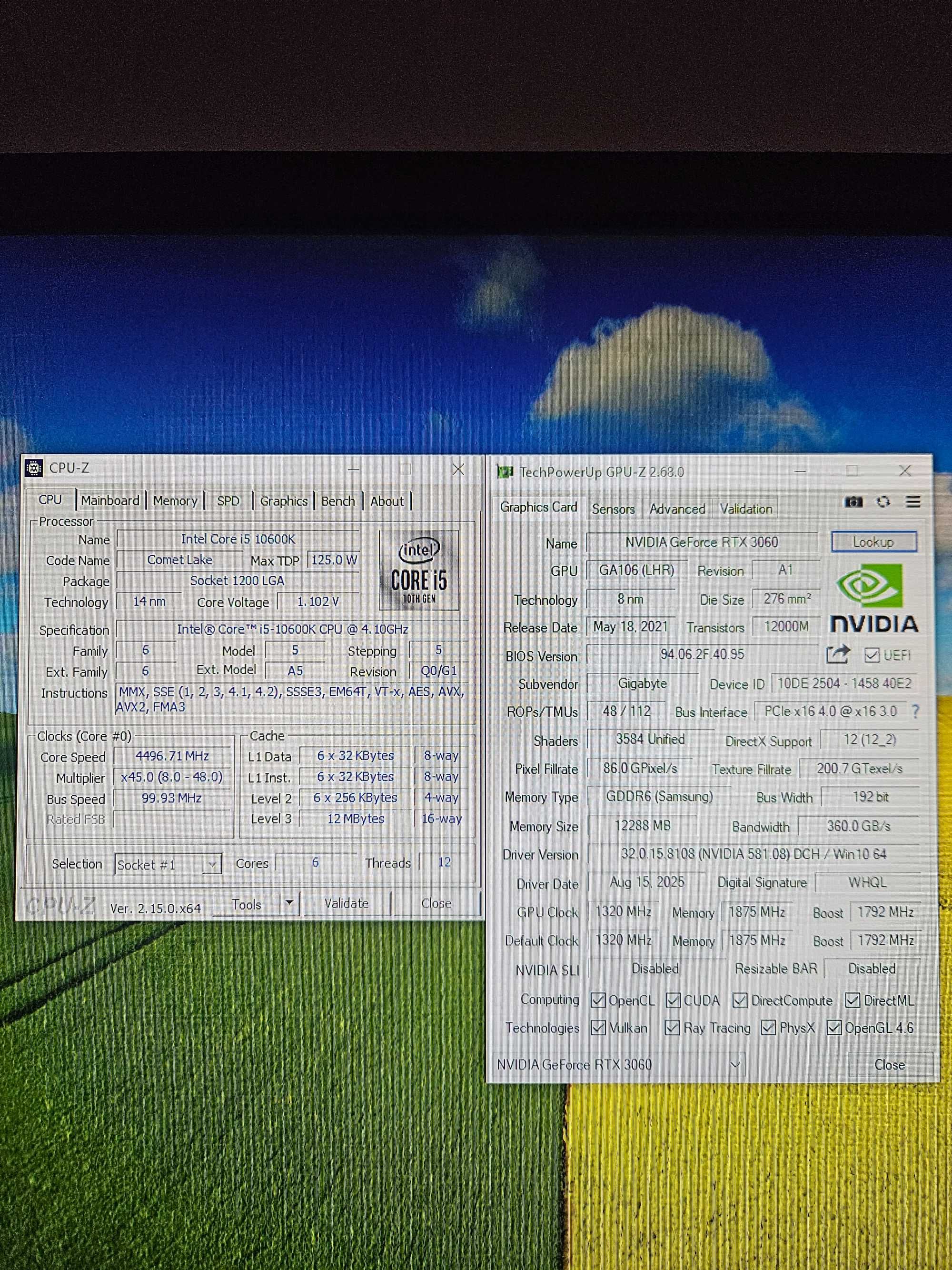
Task: Click the Shaders value 3584 Unified
Action: coord(650,739)
